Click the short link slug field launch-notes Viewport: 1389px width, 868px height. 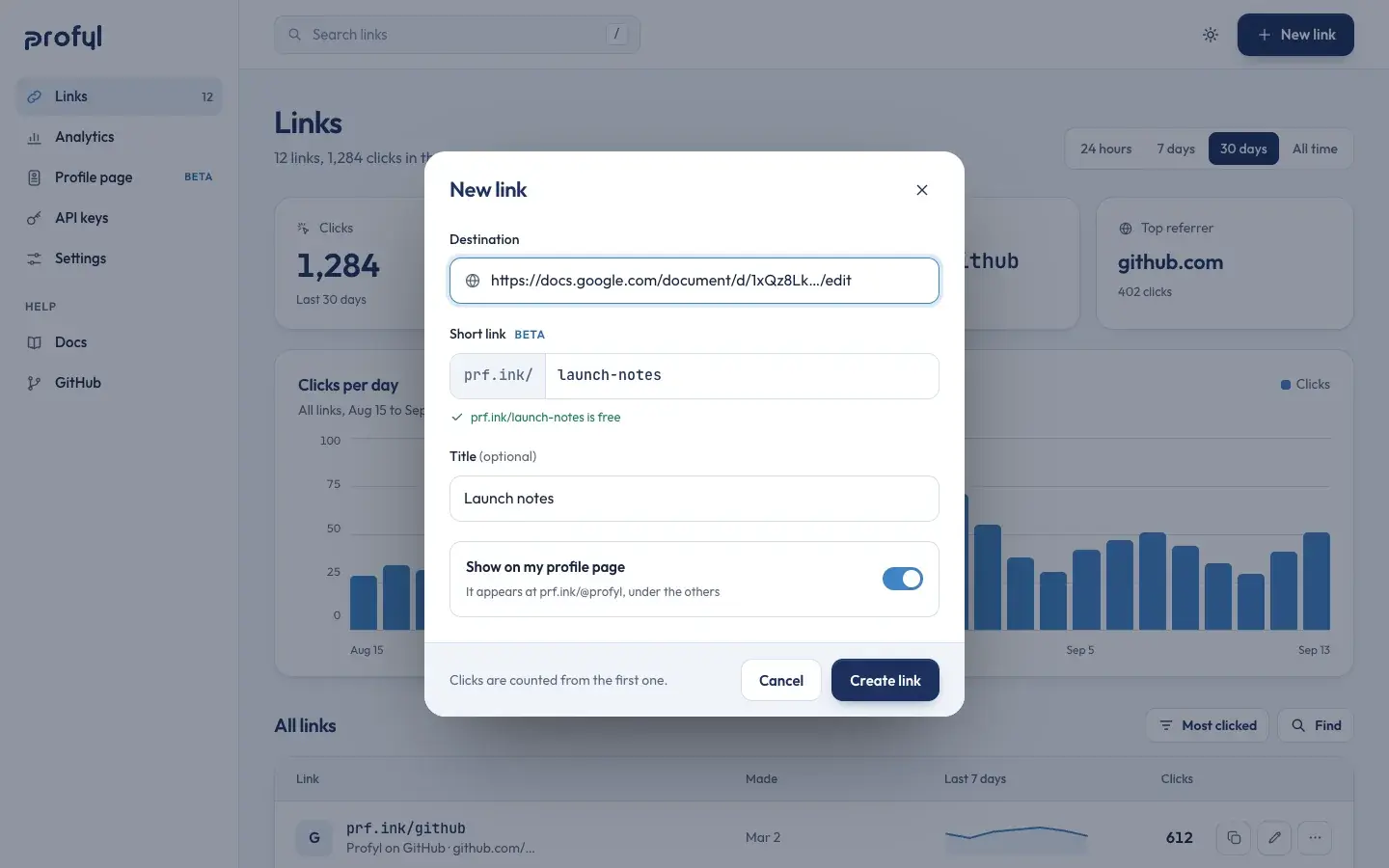pos(742,376)
